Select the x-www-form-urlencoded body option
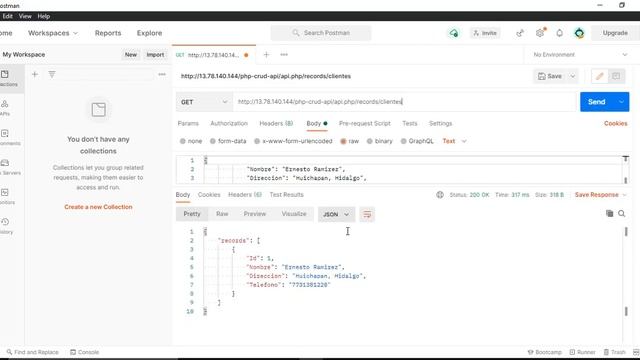640x360 pixels. point(293,141)
